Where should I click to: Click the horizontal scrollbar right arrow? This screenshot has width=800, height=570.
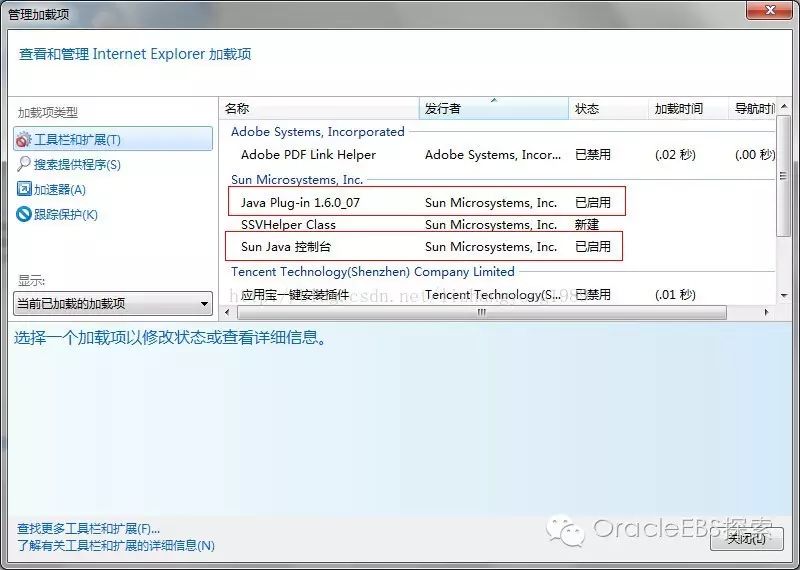click(x=766, y=312)
